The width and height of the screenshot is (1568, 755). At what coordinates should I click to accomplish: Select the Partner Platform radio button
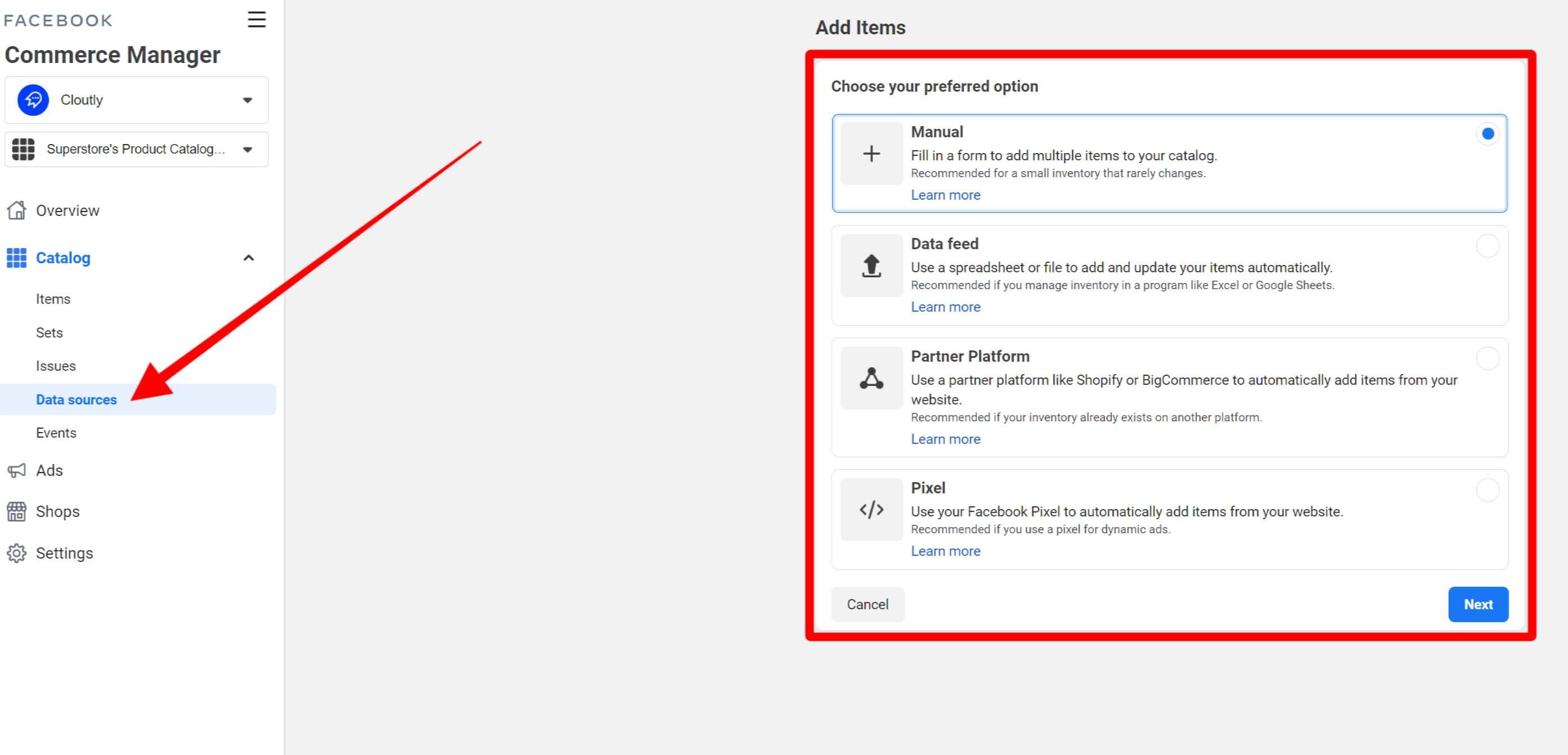(x=1487, y=358)
